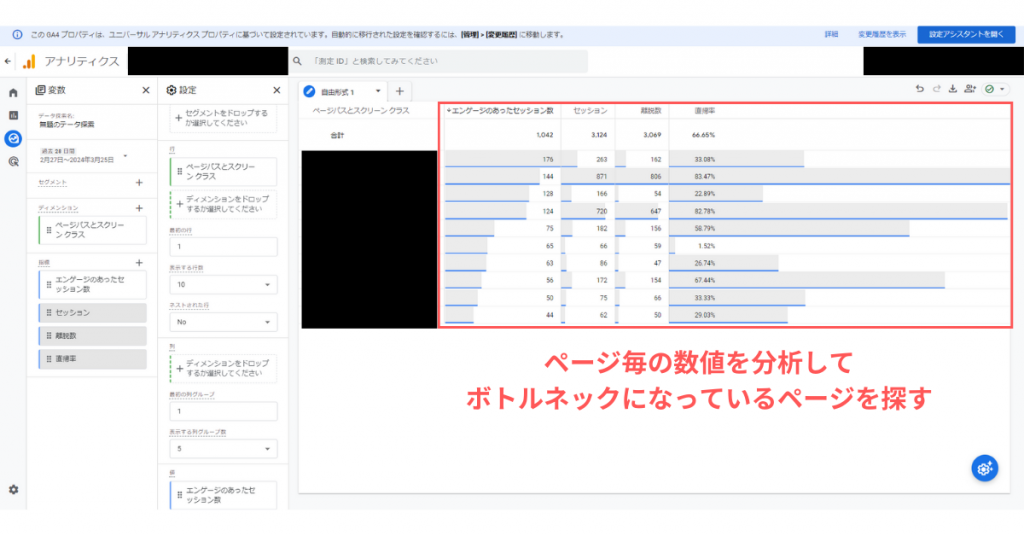Click the green sampling status icon
Screen dimensions: 1024x536
click(x=989, y=89)
